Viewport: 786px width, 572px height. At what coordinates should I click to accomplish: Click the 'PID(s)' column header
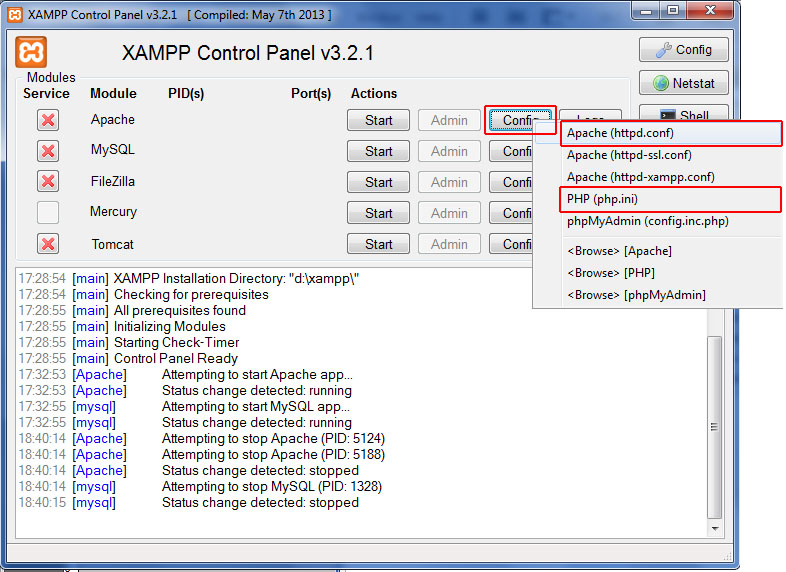tap(186, 94)
